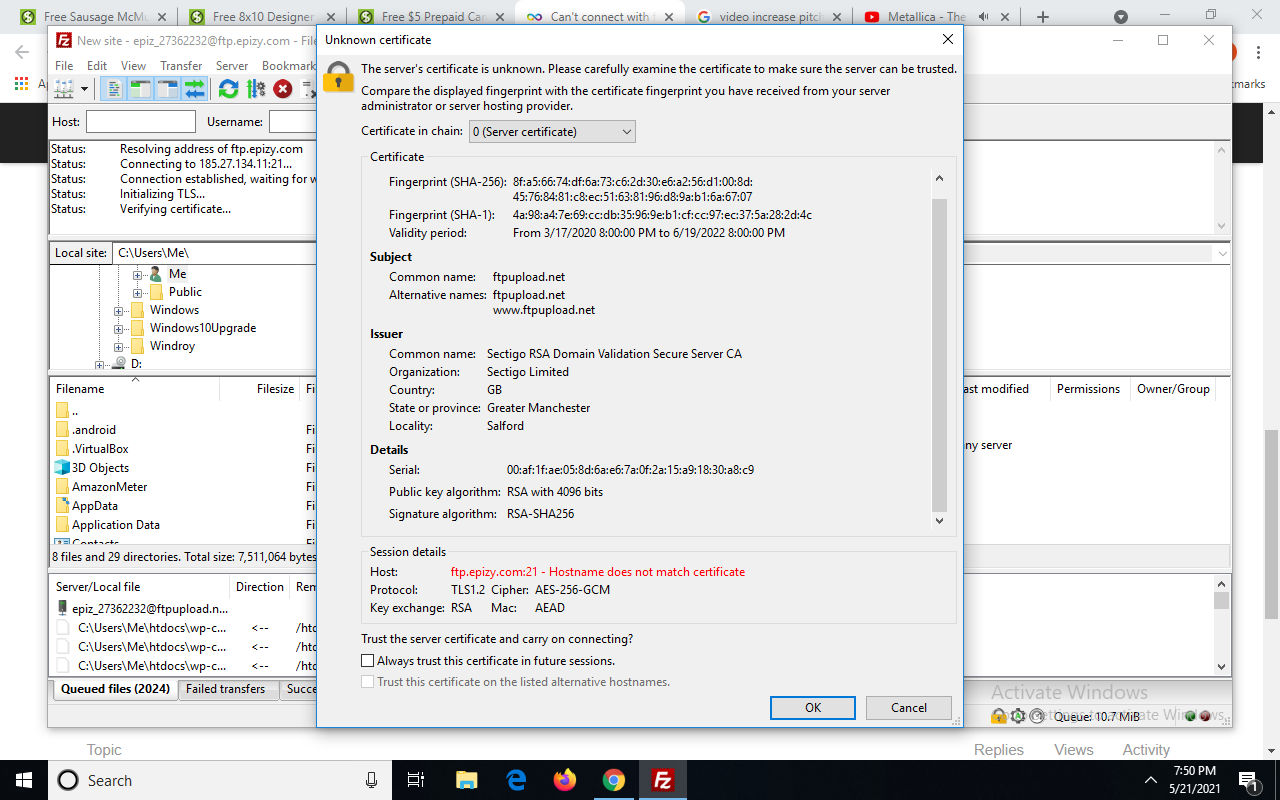Expand the Windows10Upgrade tree node

tap(118, 328)
